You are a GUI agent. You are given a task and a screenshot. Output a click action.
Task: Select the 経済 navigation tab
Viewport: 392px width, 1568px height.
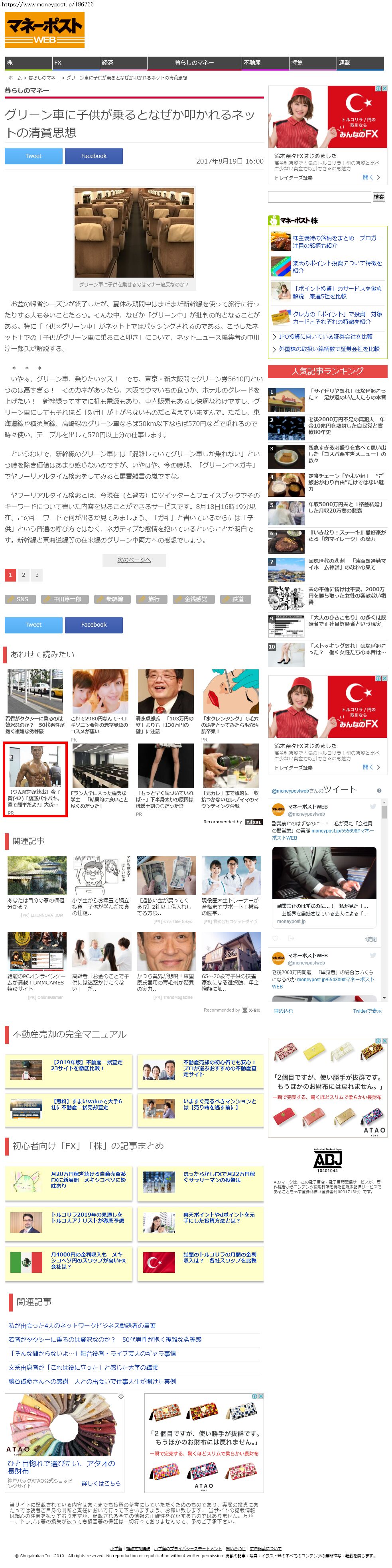coord(124,63)
